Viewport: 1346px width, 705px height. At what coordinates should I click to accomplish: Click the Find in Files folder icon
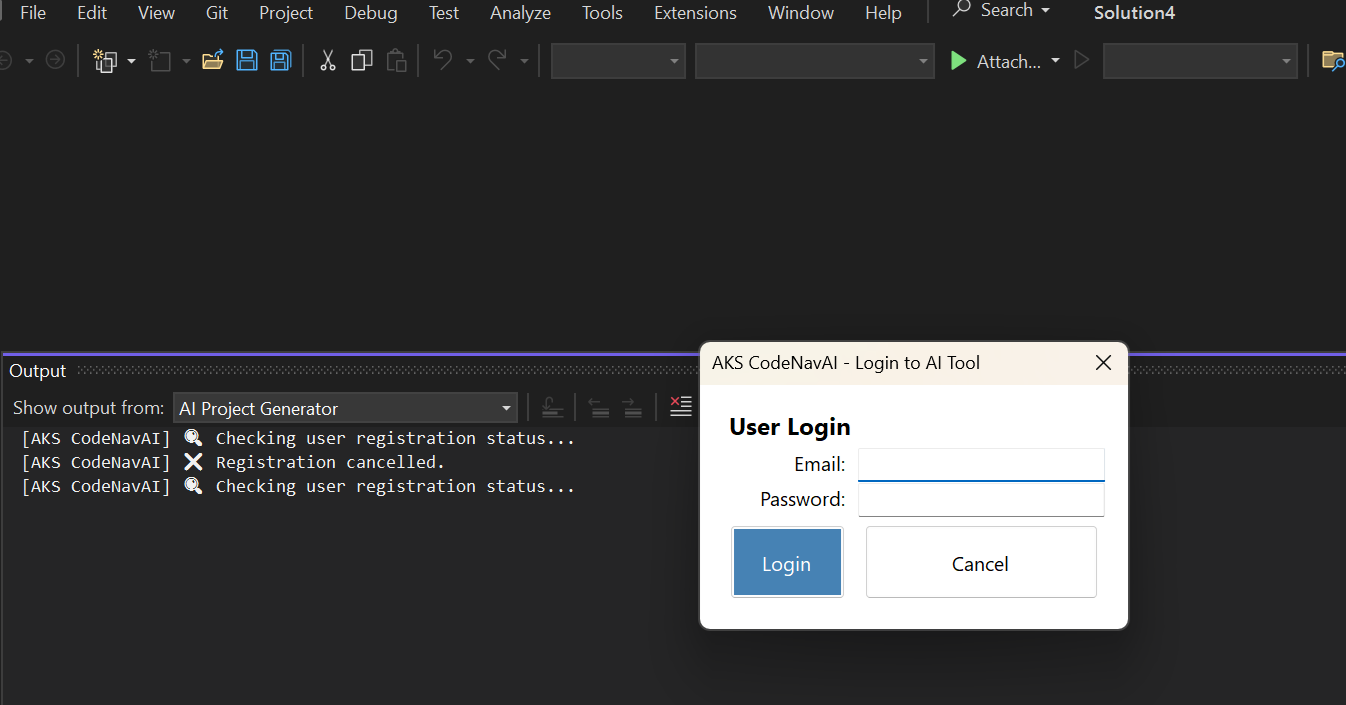coord(1332,61)
